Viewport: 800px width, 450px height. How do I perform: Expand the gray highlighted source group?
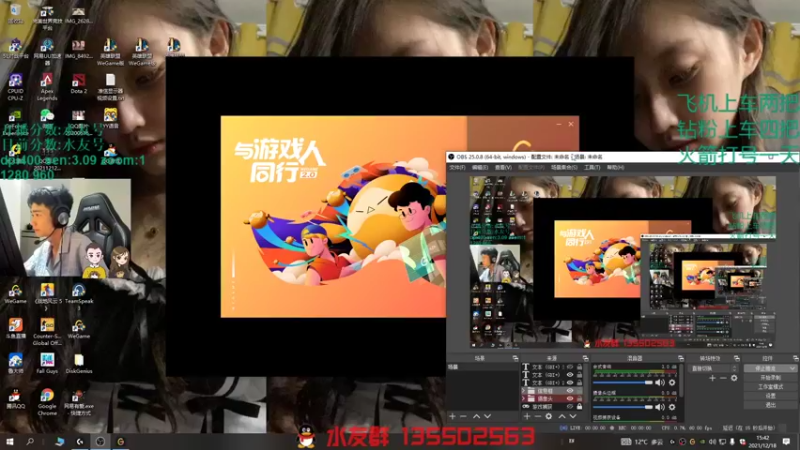click(x=523, y=391)
